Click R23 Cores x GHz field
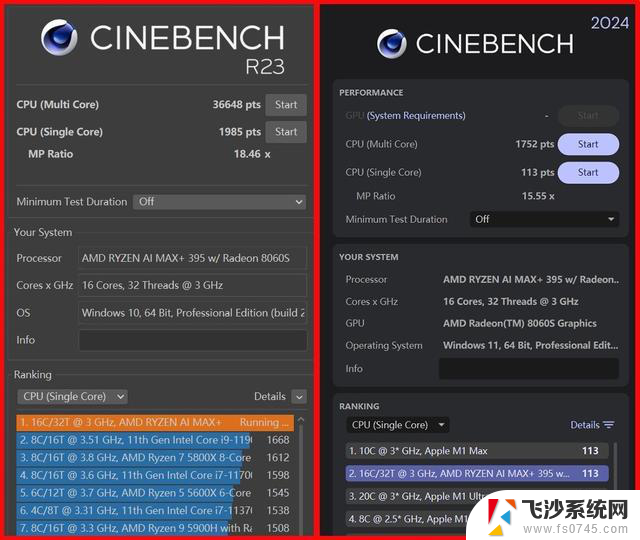 (192, 285)
